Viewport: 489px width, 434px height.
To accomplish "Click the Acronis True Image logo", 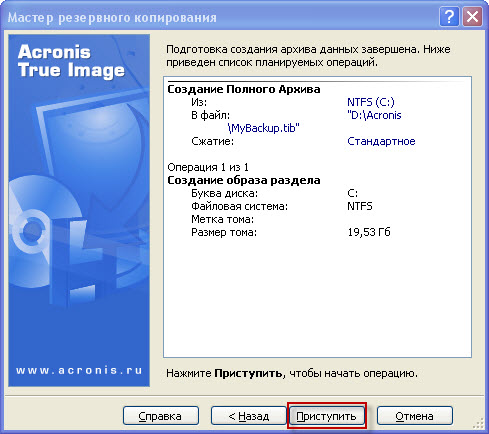I will [71, 61].
